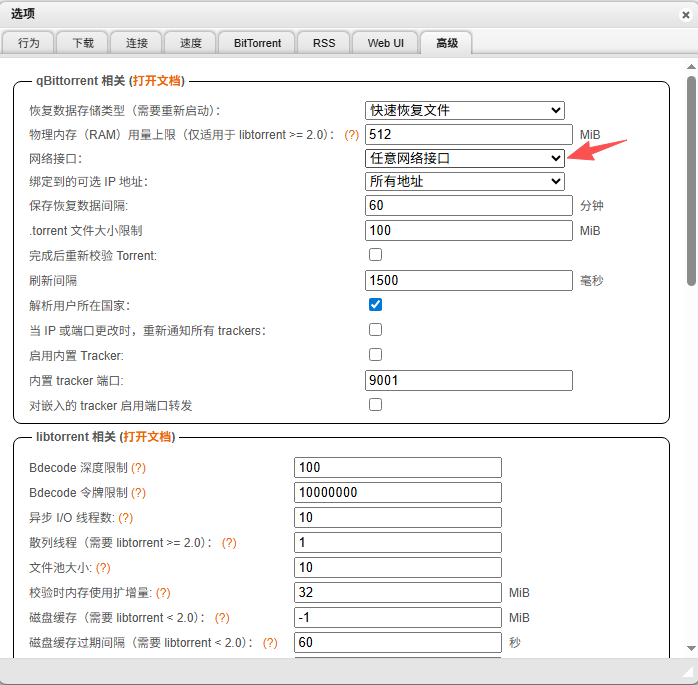The width and height of the screenshot is (698, 685).
Task: Click the 内置 tracker 端口 input field
Action: click(x=469, y=380)
